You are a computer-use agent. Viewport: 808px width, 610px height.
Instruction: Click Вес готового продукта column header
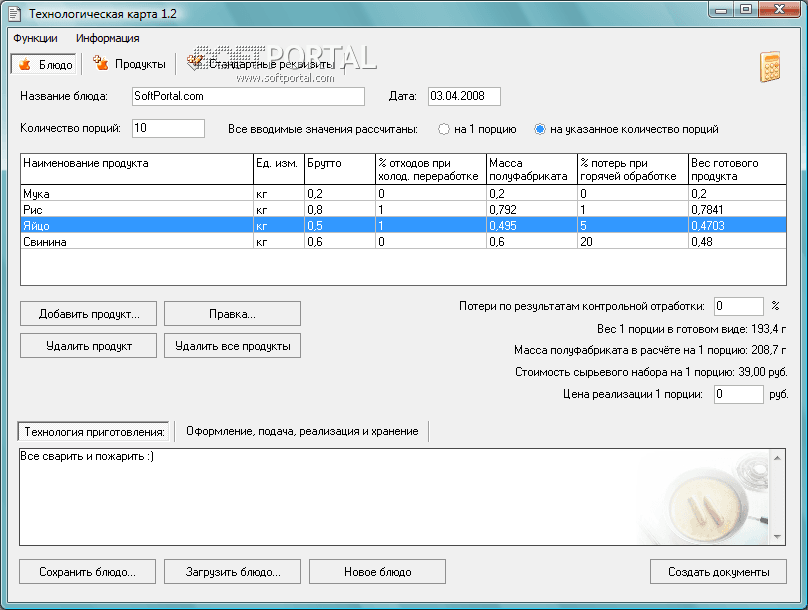[x=737, y=169]
